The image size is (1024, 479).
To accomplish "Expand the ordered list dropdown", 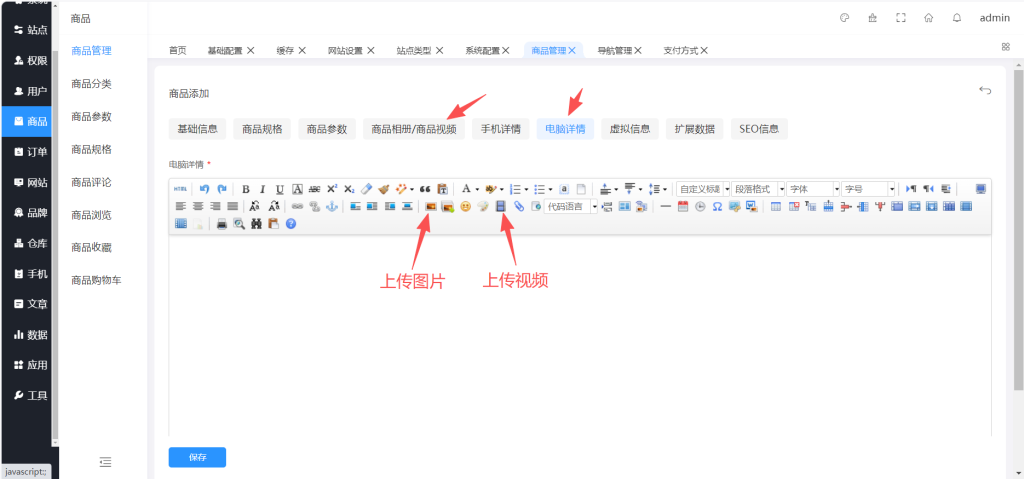I will coord(526,190).
